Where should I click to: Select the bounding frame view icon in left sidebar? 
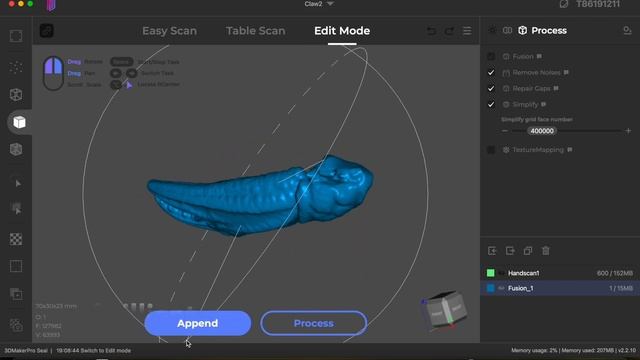[x=16, y=36]
